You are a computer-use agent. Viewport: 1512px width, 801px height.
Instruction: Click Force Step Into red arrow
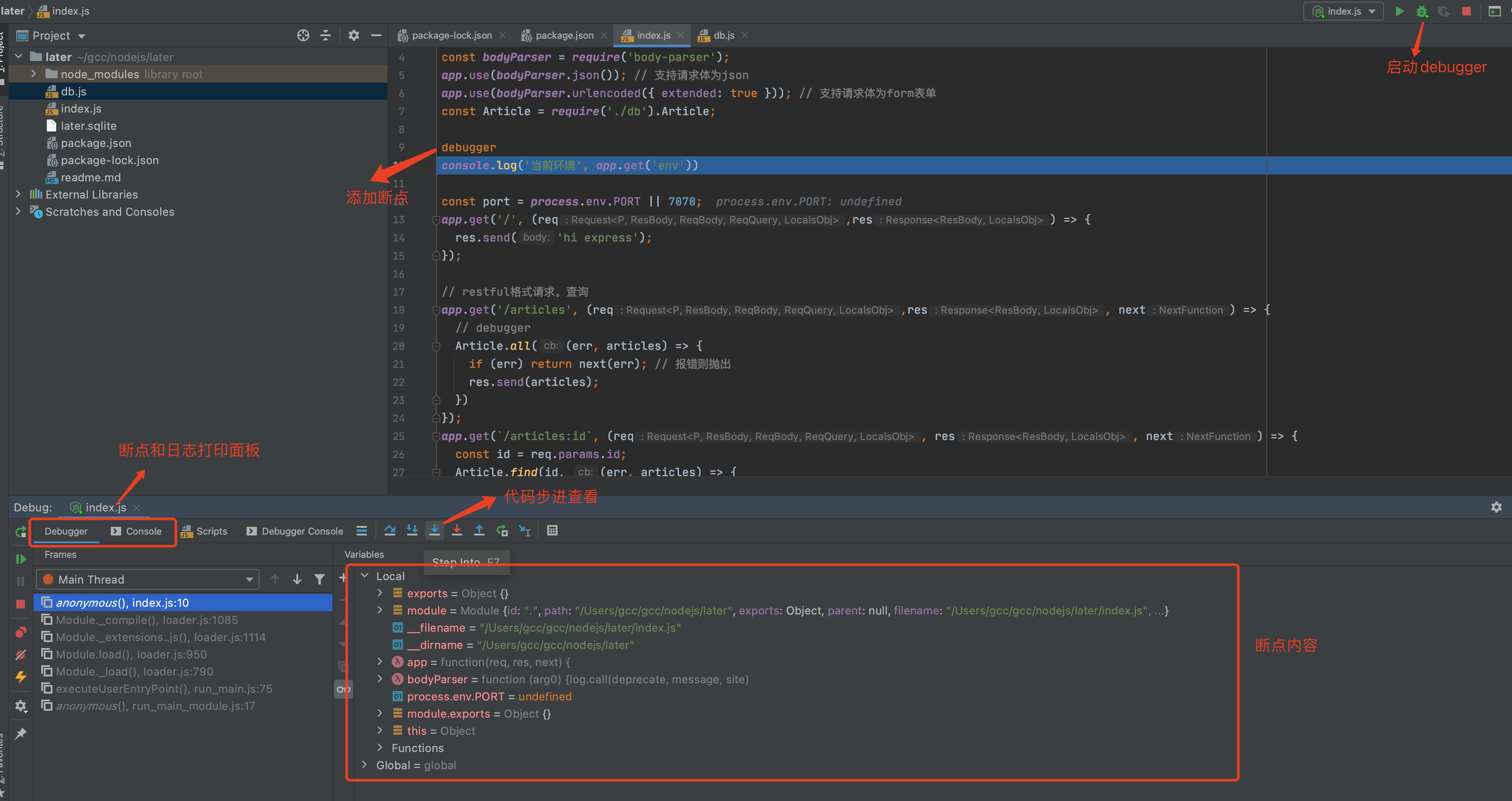pyautogui.click(x=457, y=531)
